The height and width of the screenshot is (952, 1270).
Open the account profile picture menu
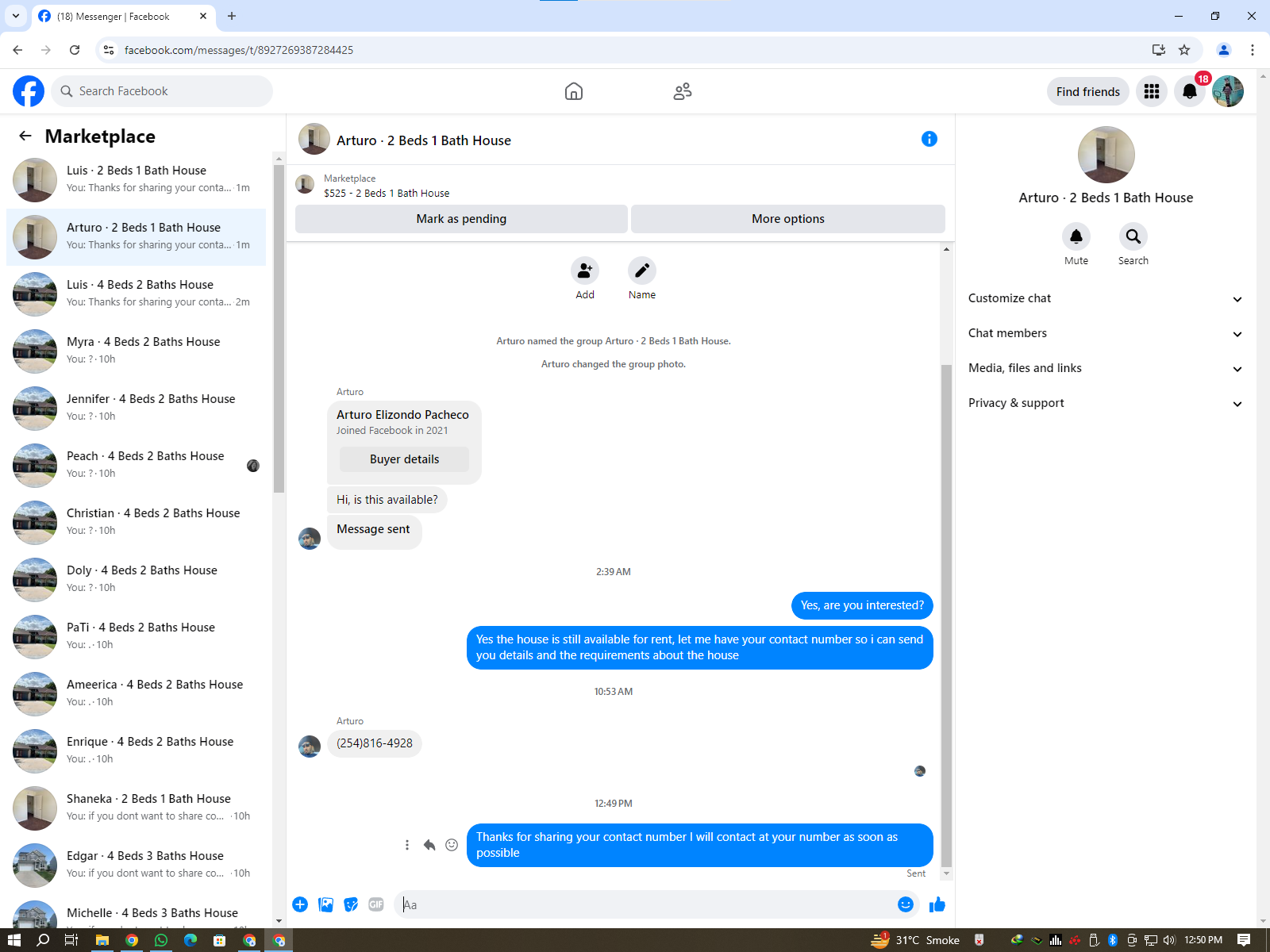pos(1228,91)
